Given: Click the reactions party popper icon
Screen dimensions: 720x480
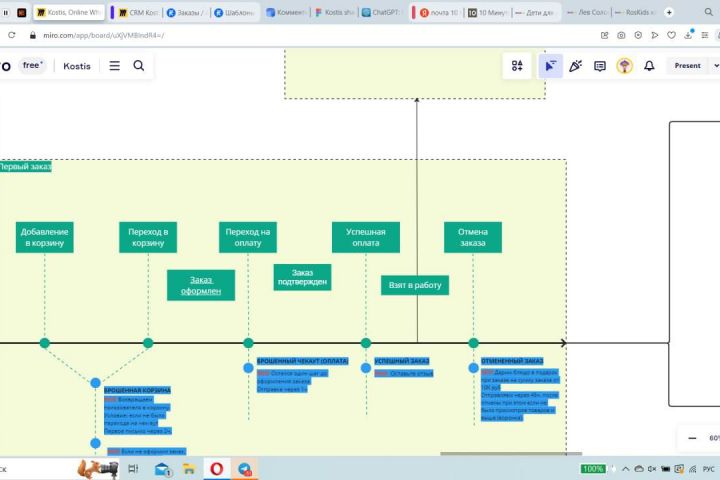Looking at the screenshot, I should point(575,66).
